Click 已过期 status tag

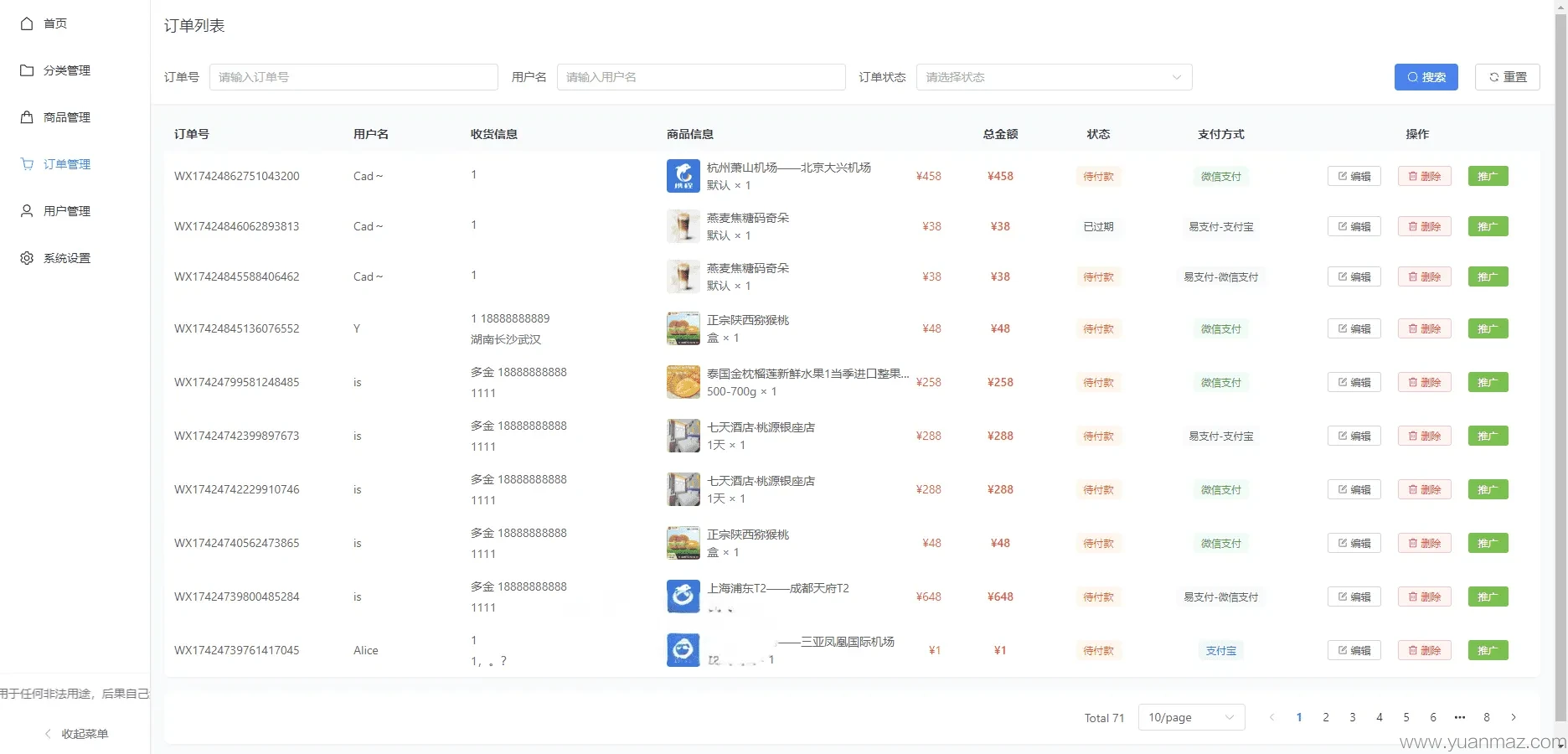click(1098, 226)
